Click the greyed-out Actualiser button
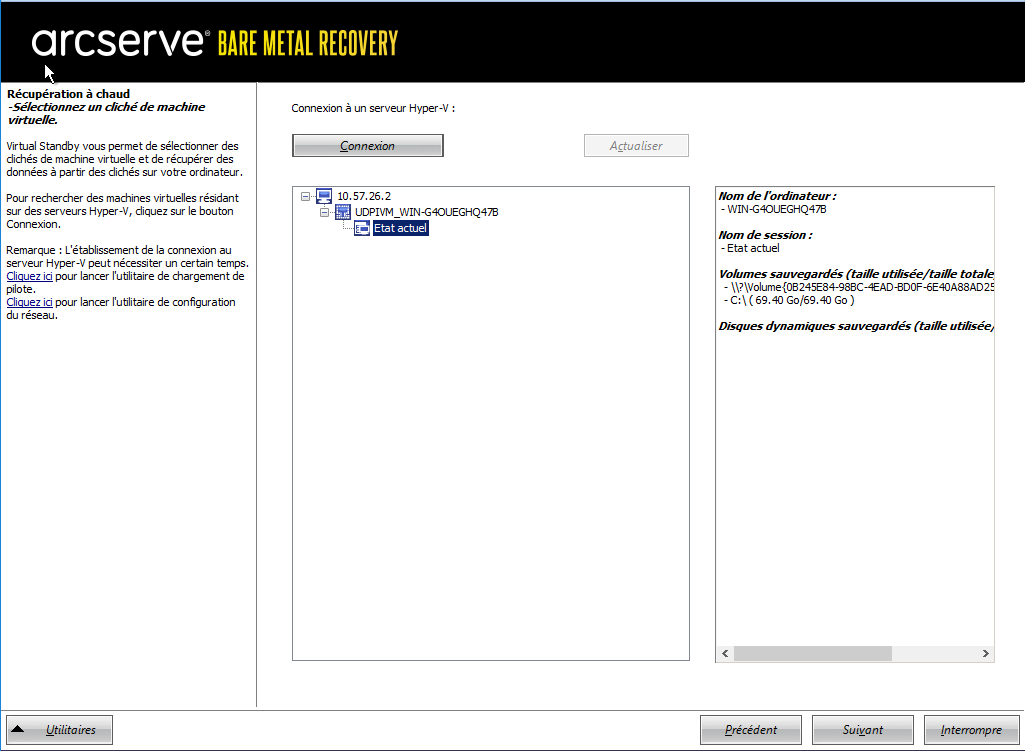Screen dimensions: 1025x751 (636, 146)
